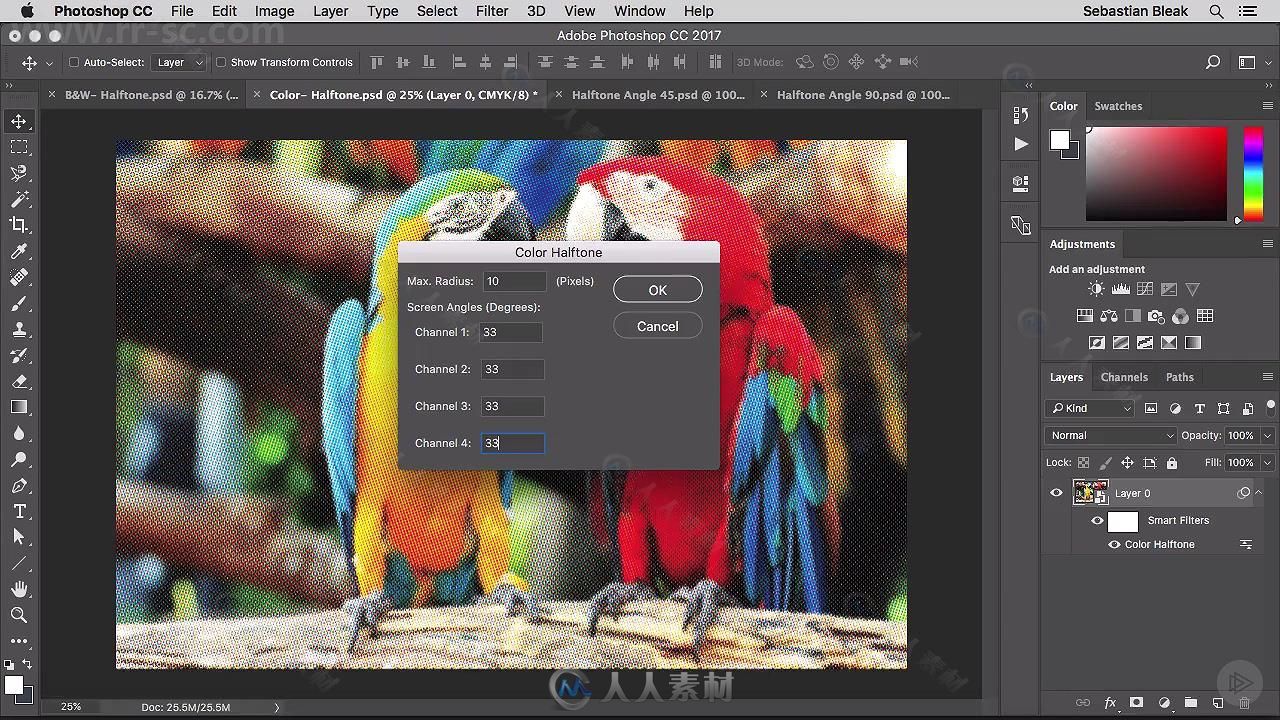Screen dimensions: 1280x720
Task: Click Cancel in Color Halftone dialog
Action: (x=657, y=326)
